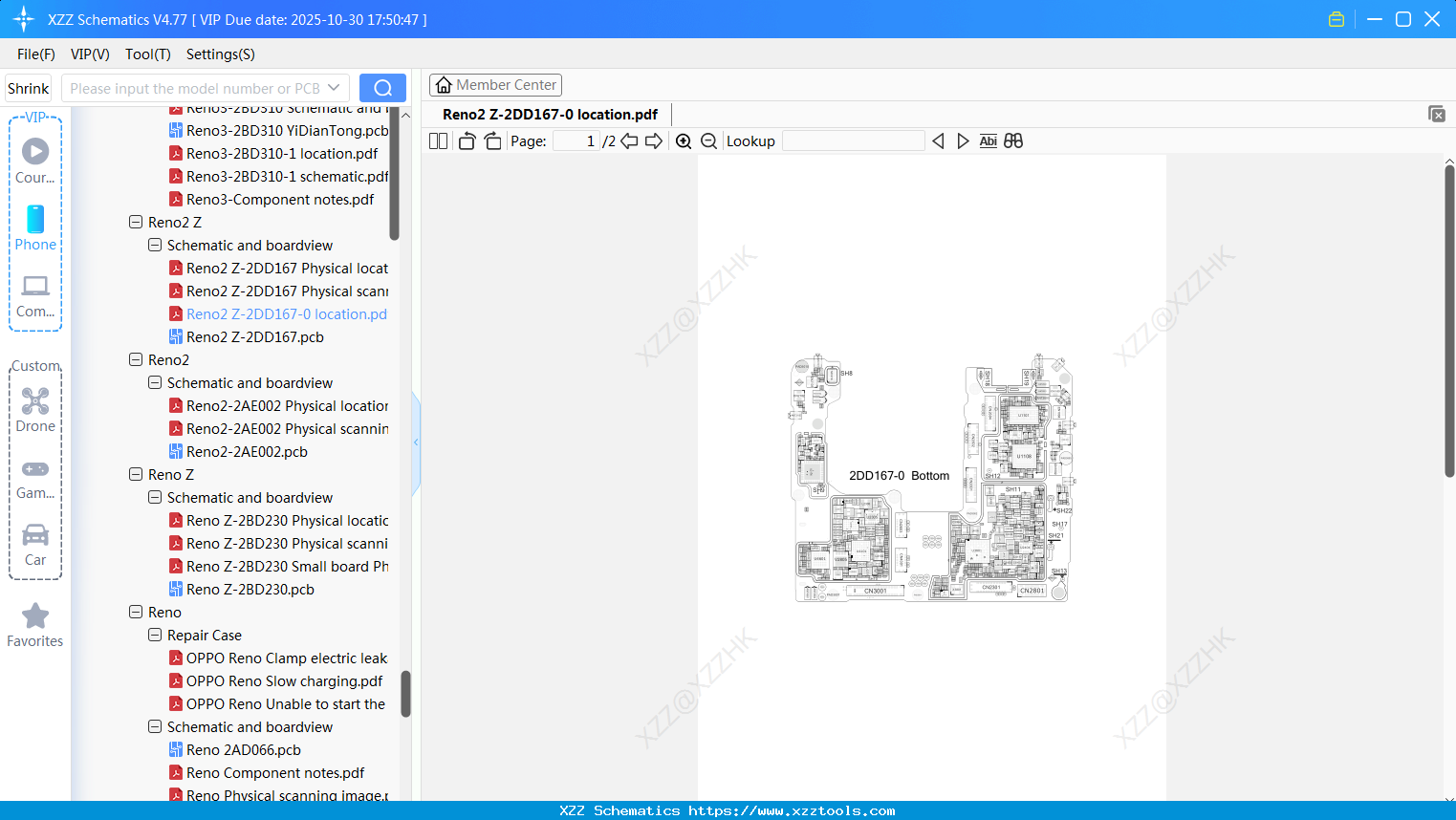Click the detach window icon at top right

(x=1437, y=114)
